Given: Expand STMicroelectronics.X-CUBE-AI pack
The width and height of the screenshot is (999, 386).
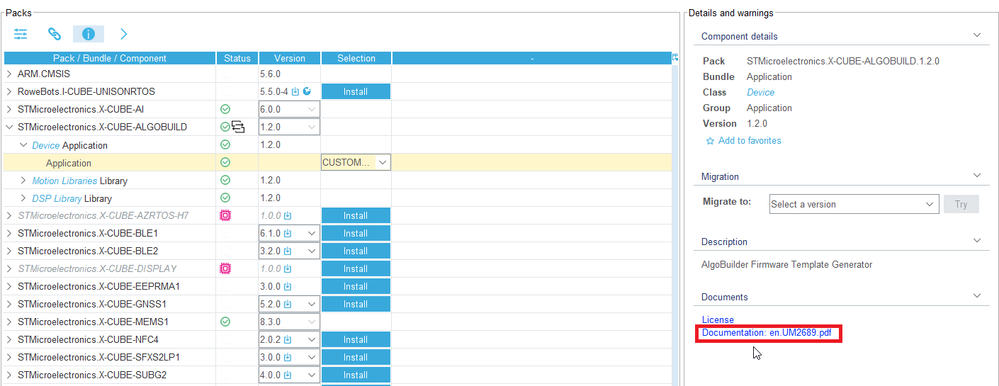Looking at the screenshot, I should pos(9,110).
